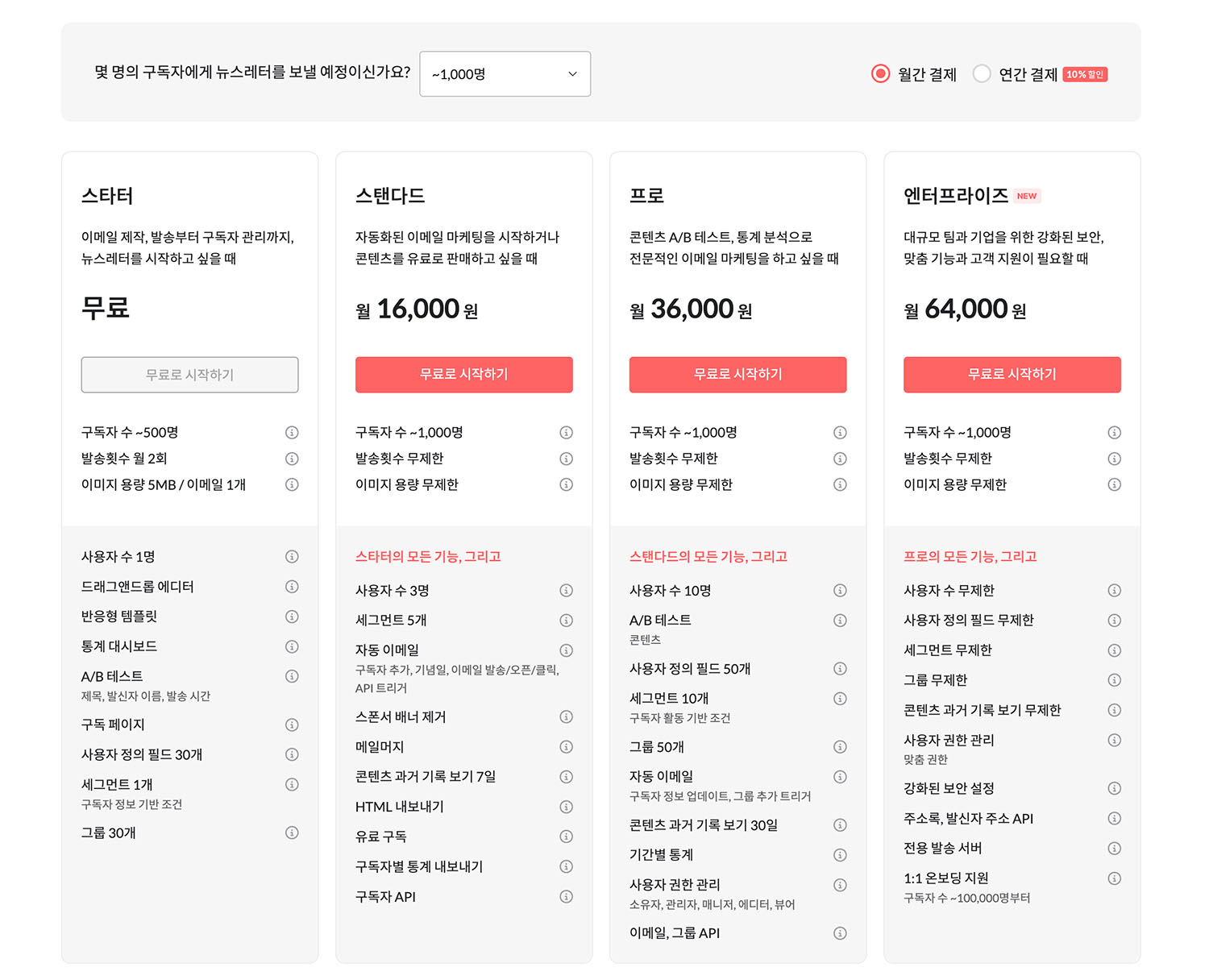Click 무료로 시작하기 on the 프로 plan
This screenshot has width=1209, height=980.
click(x=738, y=375)
